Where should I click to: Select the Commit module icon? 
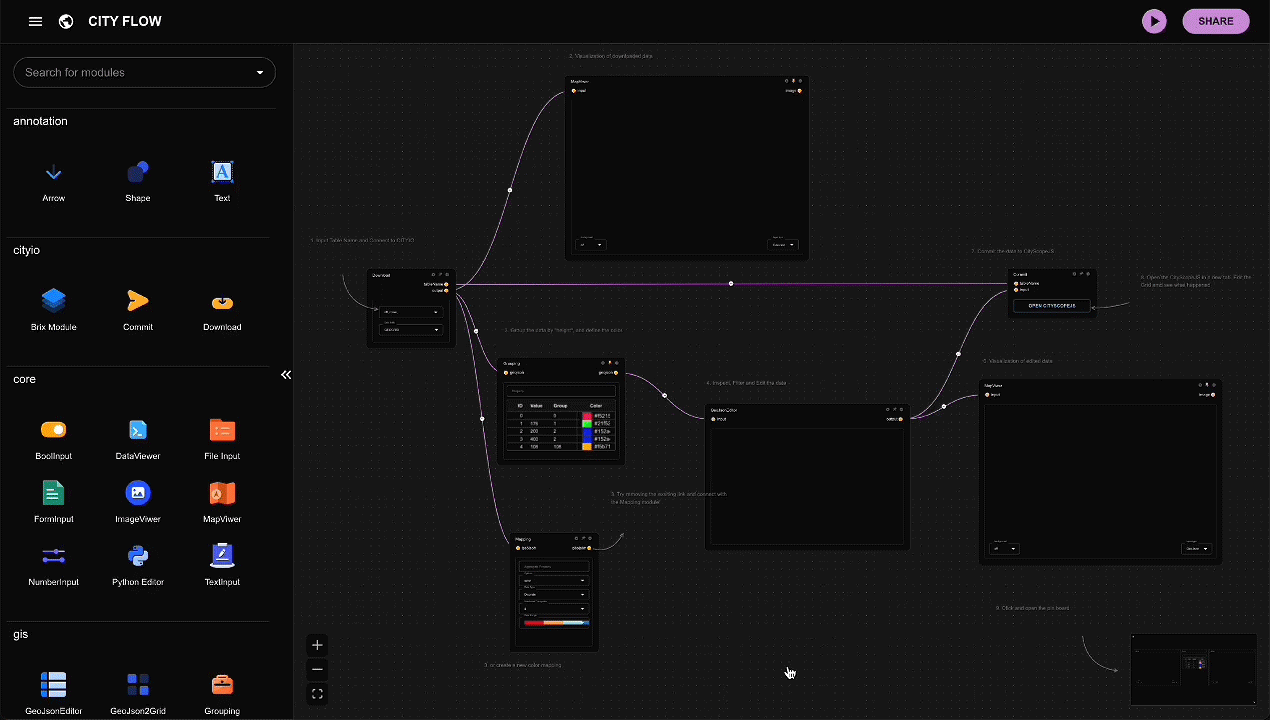pyautogui.click(x=138, y=309)
